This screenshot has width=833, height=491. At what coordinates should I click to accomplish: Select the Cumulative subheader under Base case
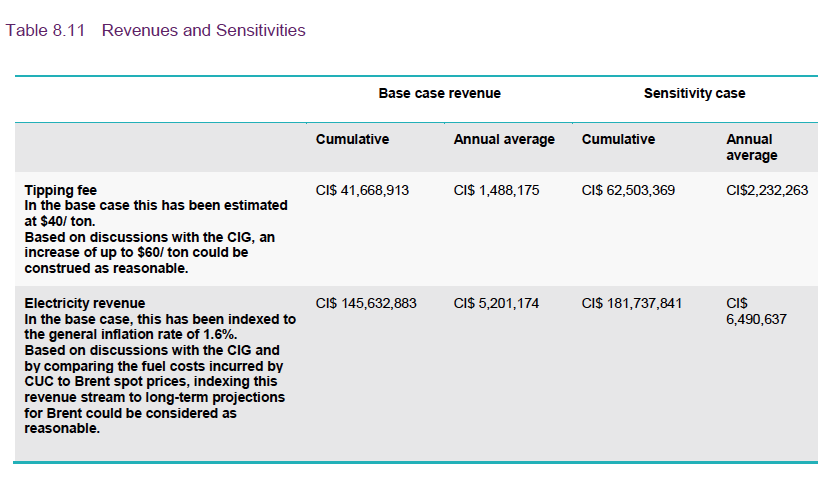(x=352, y=139)
